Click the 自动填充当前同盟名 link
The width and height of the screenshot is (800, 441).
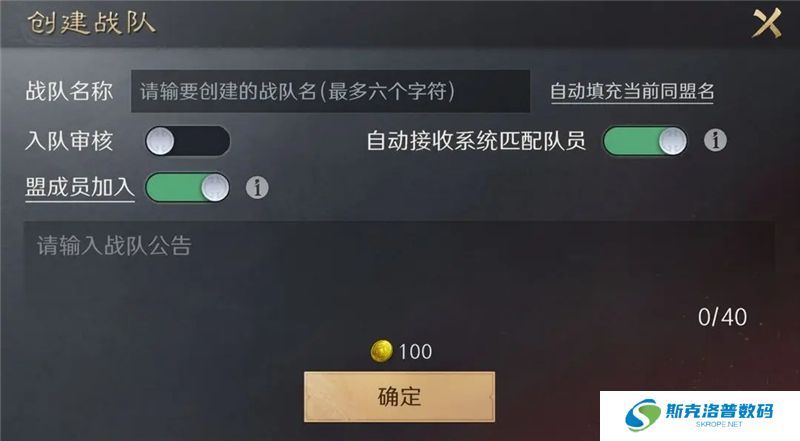click(632, 92)
